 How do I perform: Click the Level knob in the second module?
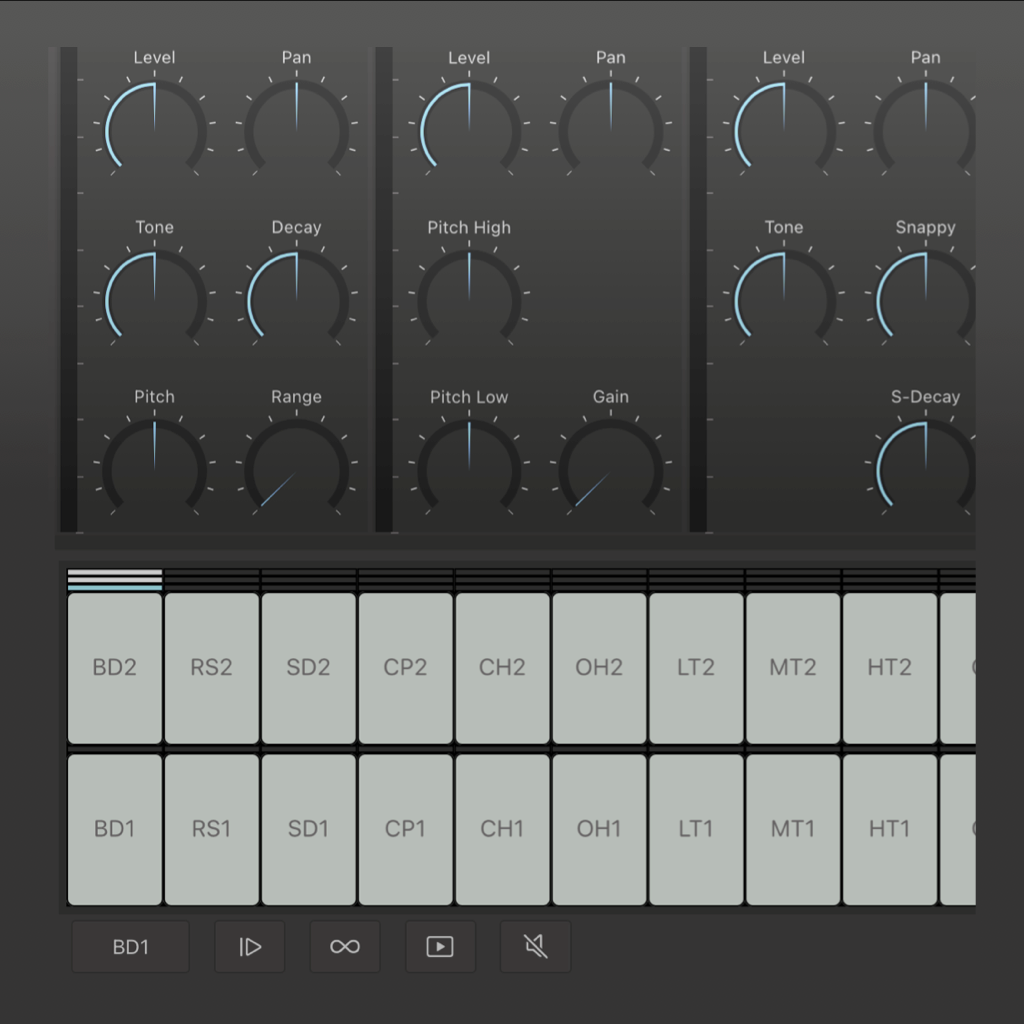coord(469,131)
